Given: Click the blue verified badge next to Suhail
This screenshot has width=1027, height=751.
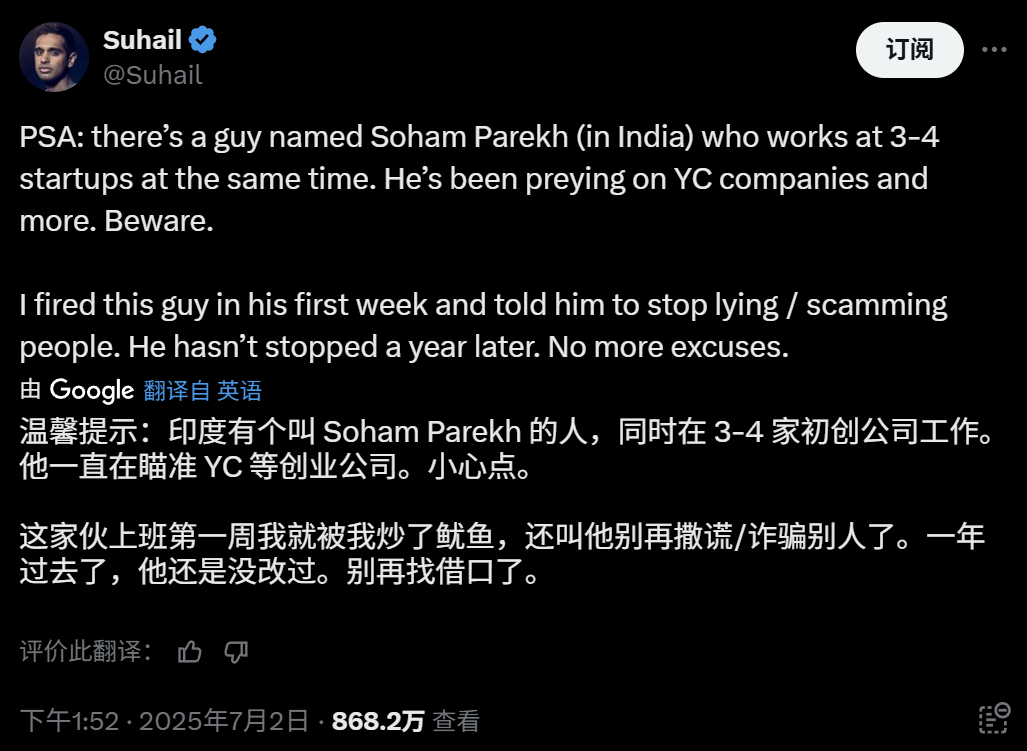Looking at the screenshot, I should [x=204, y=40].
